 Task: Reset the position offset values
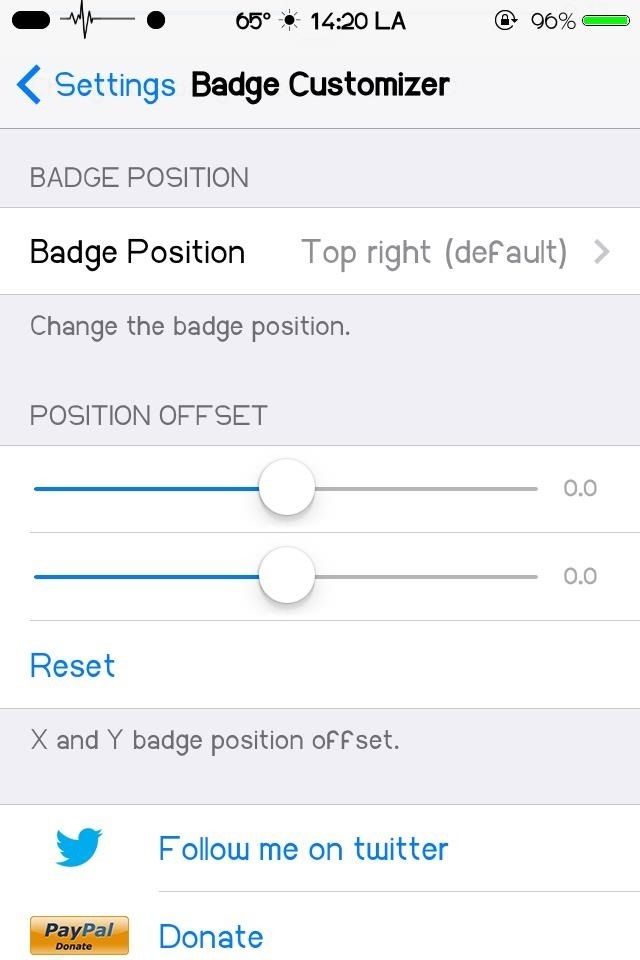tap(72, 665)
